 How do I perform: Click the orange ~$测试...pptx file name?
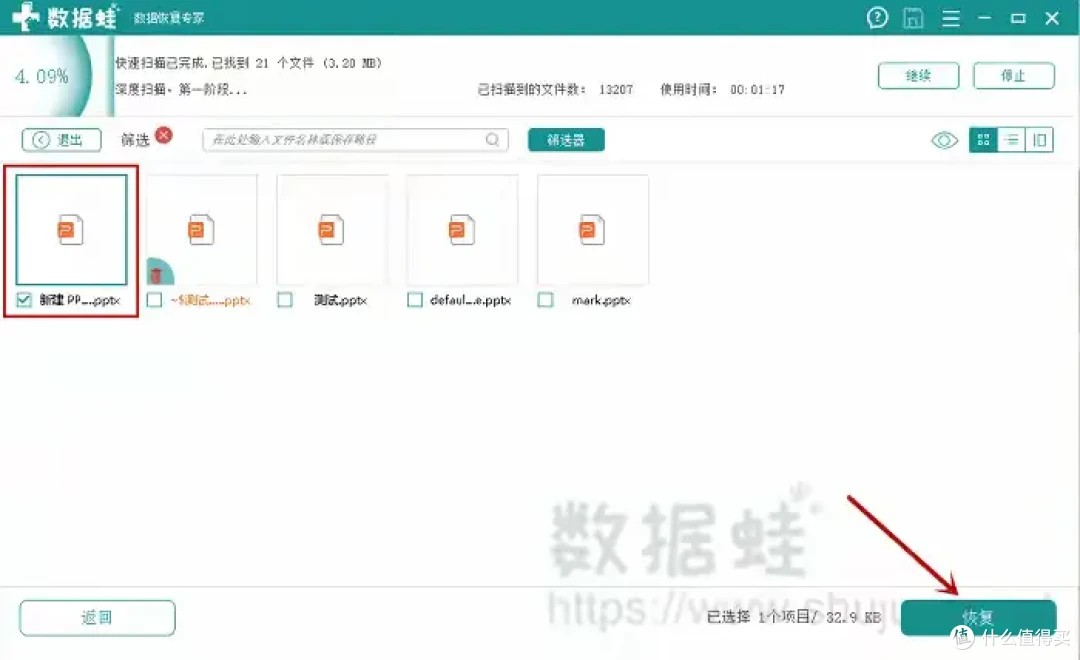(211, 300)
